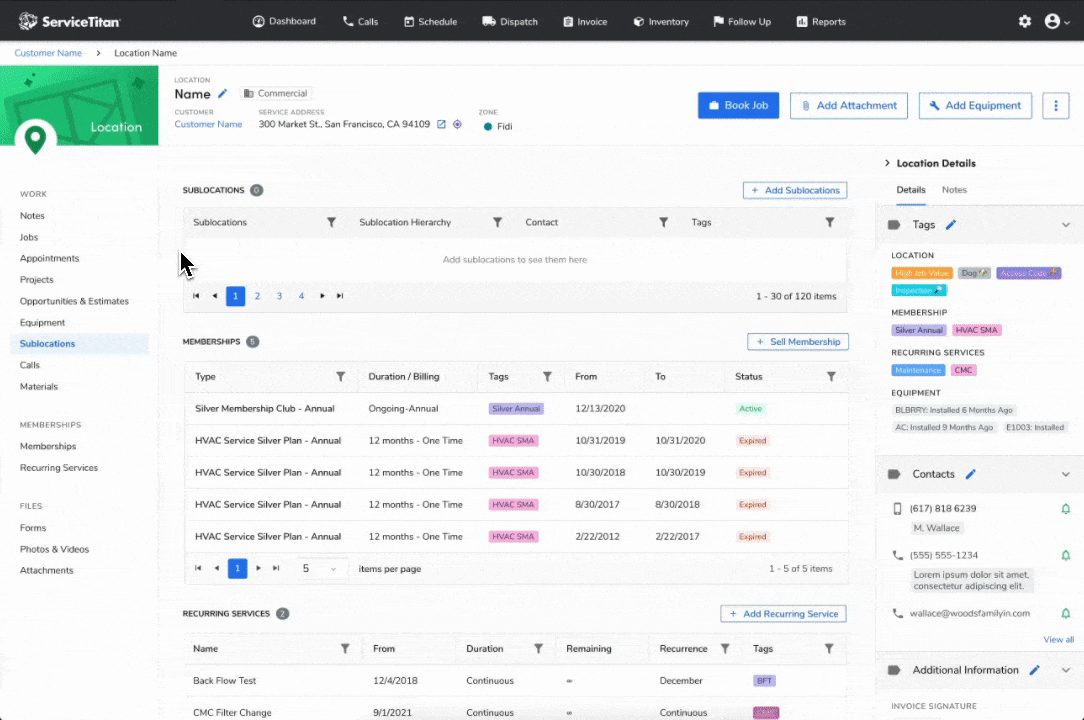Image resolution: width=1084 pixels, height=720 pixels.
Task: Filter the memberships Tags column
Action: click(547, 376)
